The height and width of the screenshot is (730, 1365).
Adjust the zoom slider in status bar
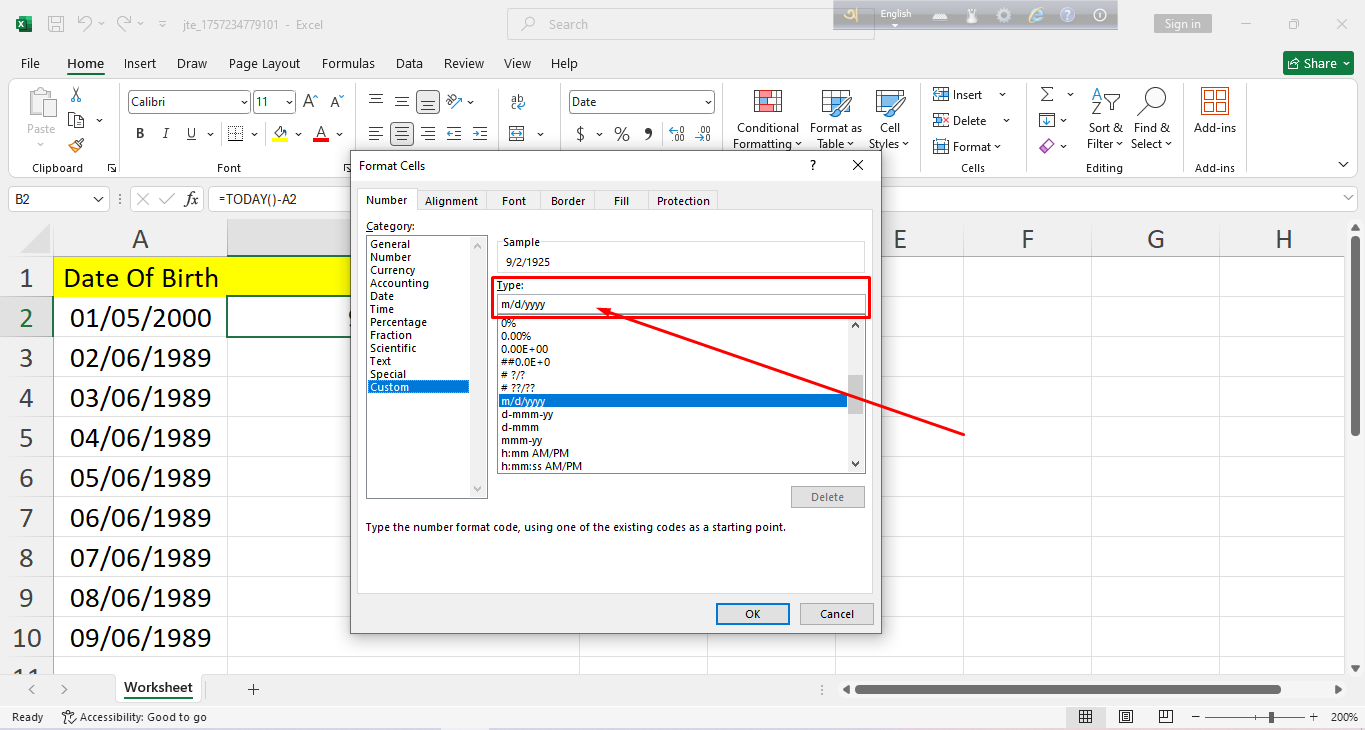1271,717
